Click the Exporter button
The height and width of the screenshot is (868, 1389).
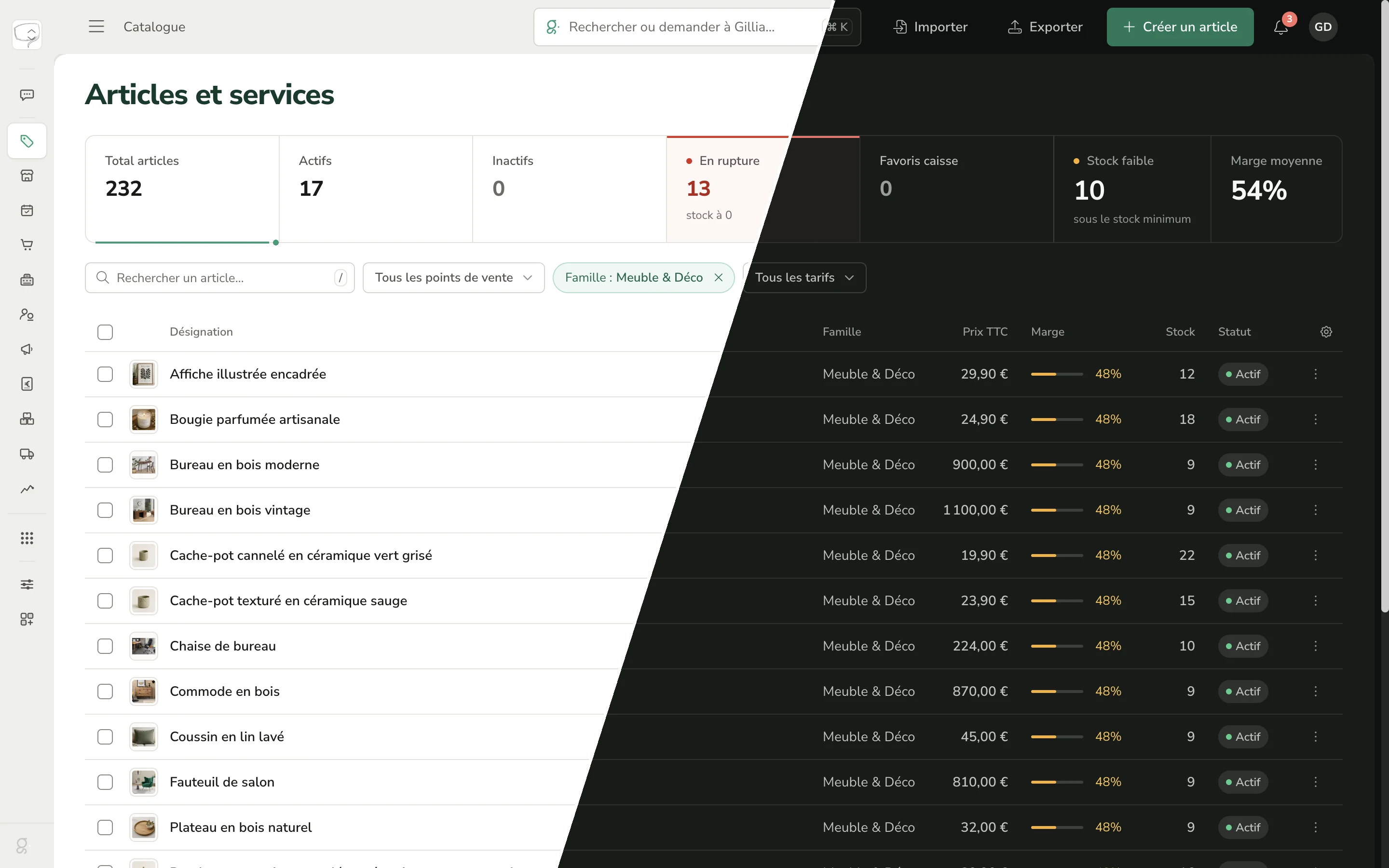[1045, 27]
